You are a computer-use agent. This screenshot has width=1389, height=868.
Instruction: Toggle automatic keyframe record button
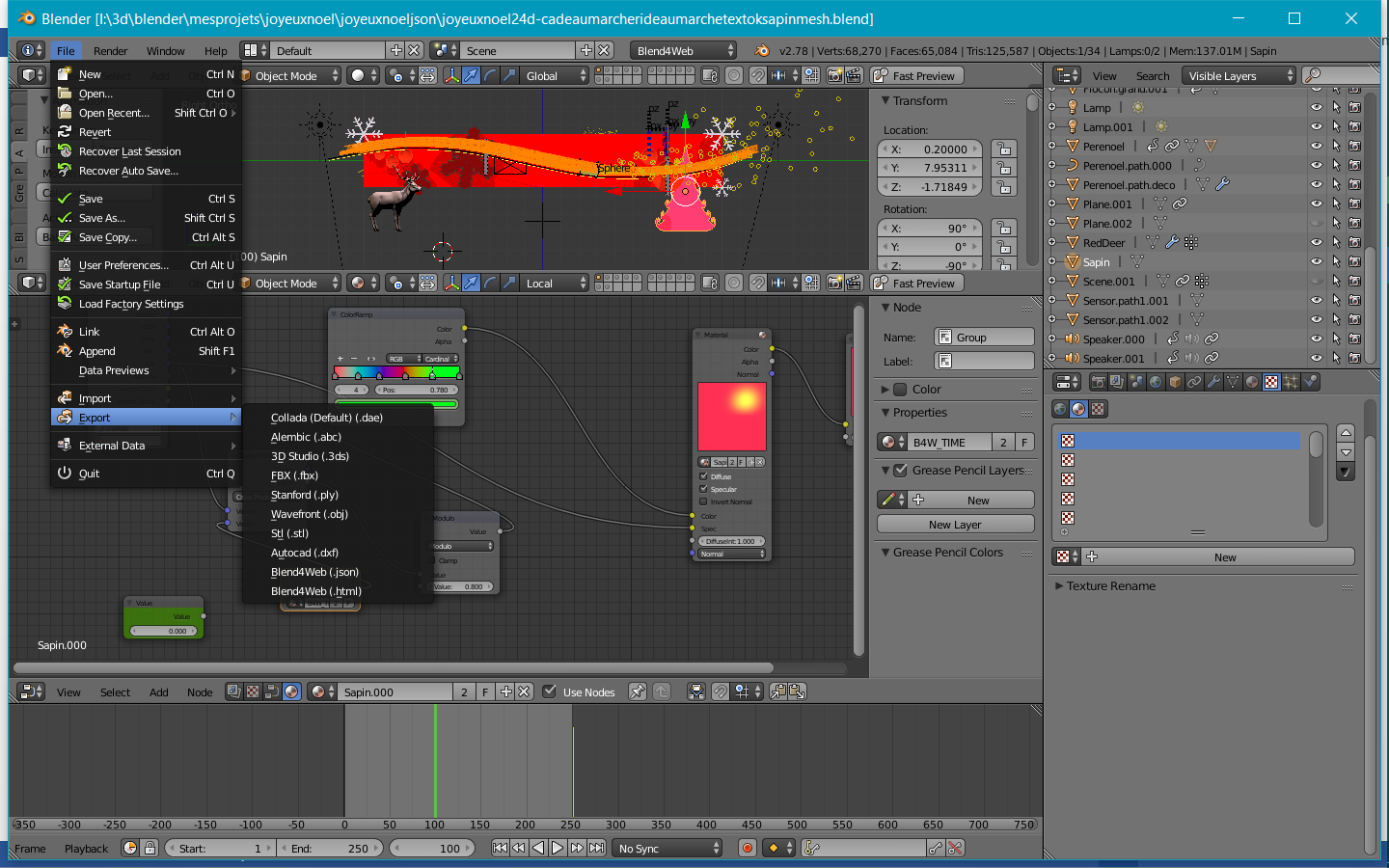click(x=747, y=848)
